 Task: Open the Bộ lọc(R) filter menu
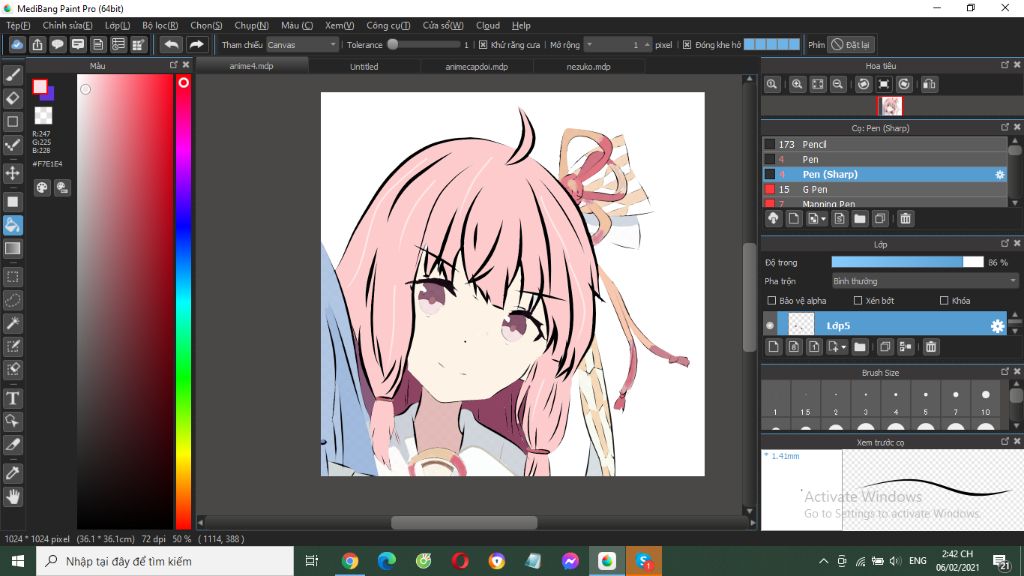tap(160, 25)
